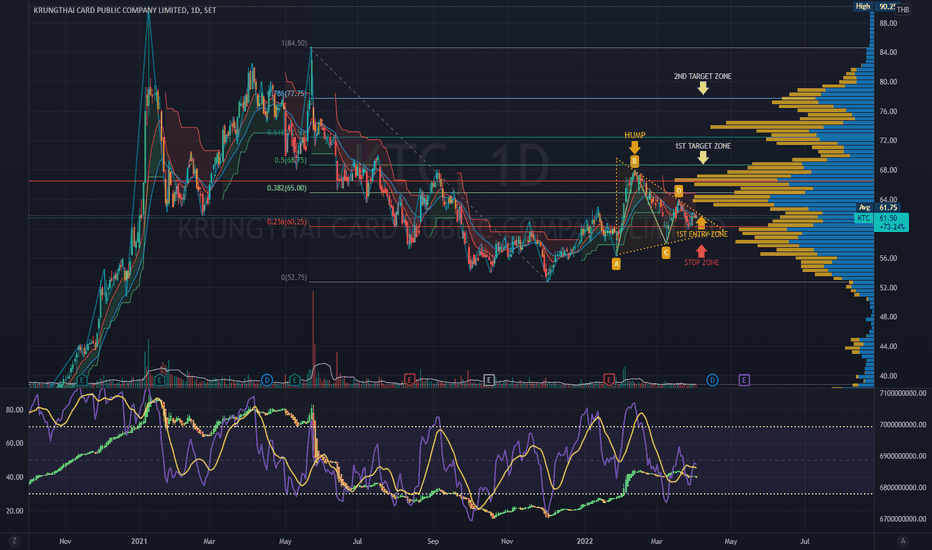This screenshot has width=932, height=550.
Task: Click the Fibonacci 1(84.50) level label
Action: click(294, 43)
